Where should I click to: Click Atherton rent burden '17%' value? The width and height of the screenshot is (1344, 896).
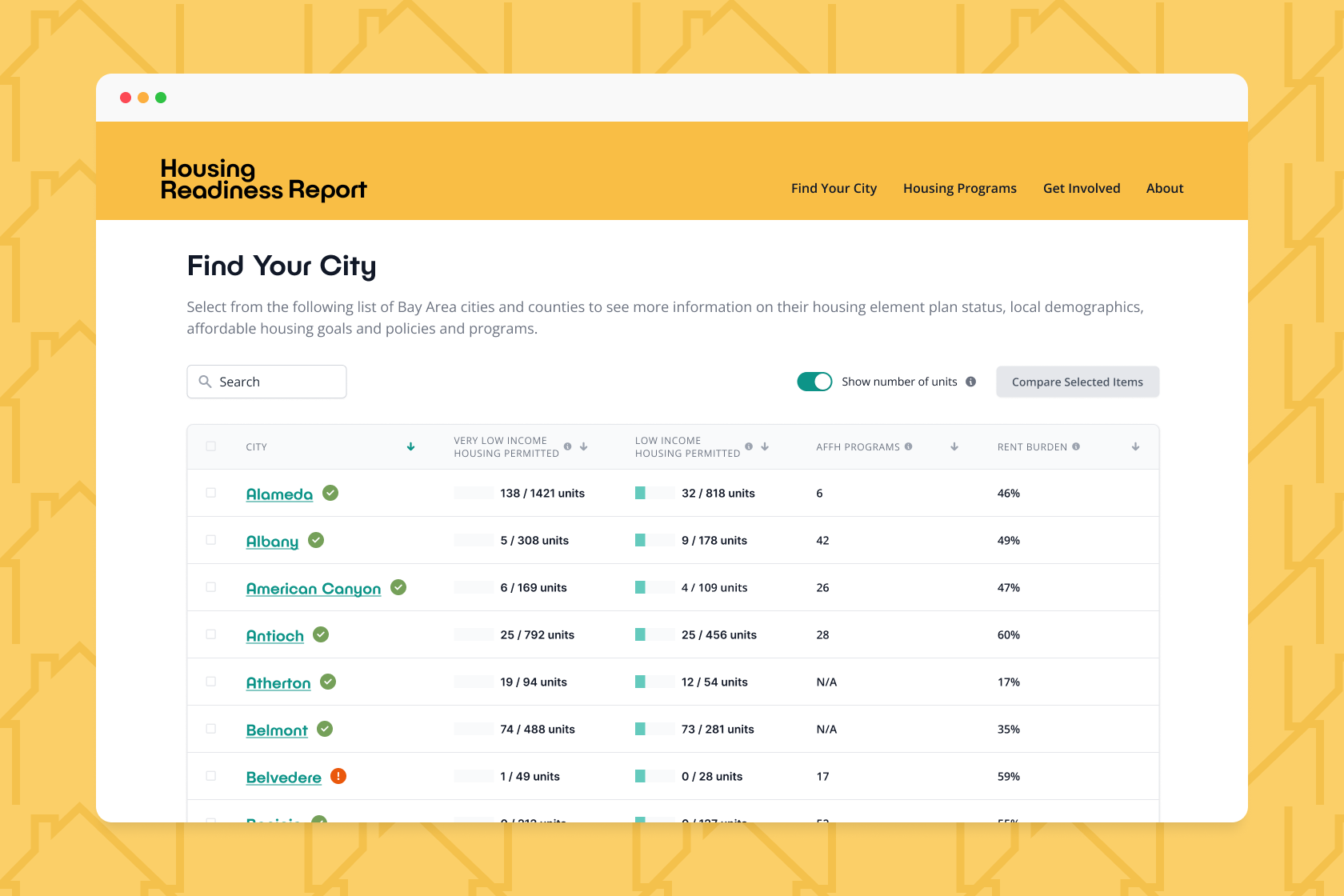[x=1009, y=682]
